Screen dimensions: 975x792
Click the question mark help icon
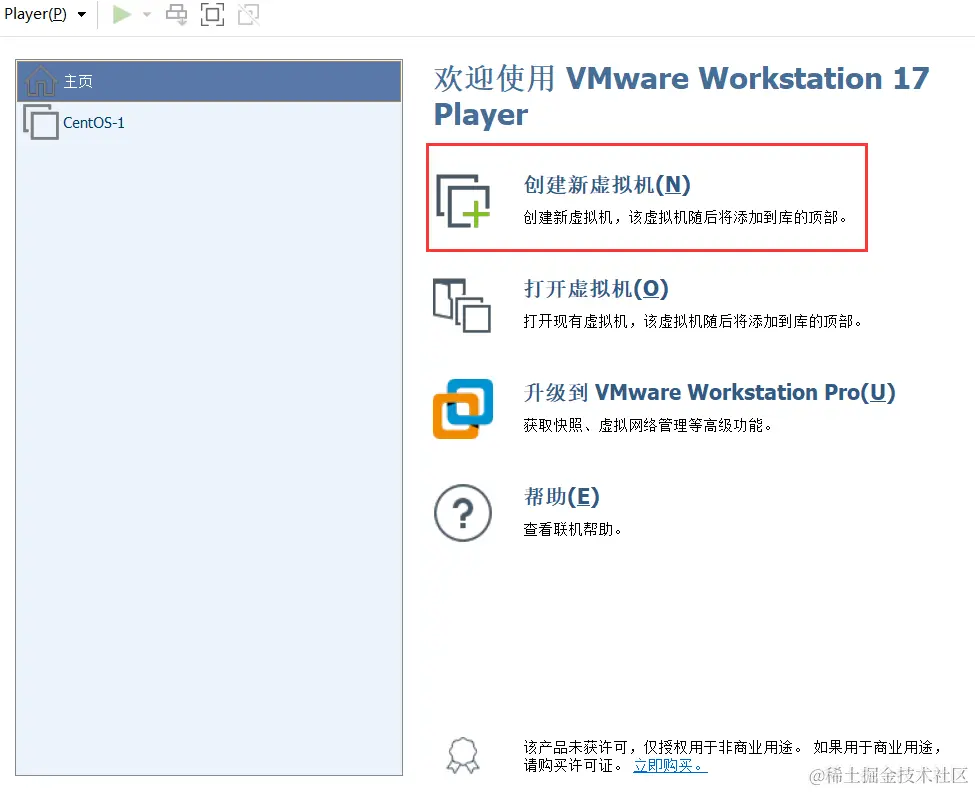[463, 513]
